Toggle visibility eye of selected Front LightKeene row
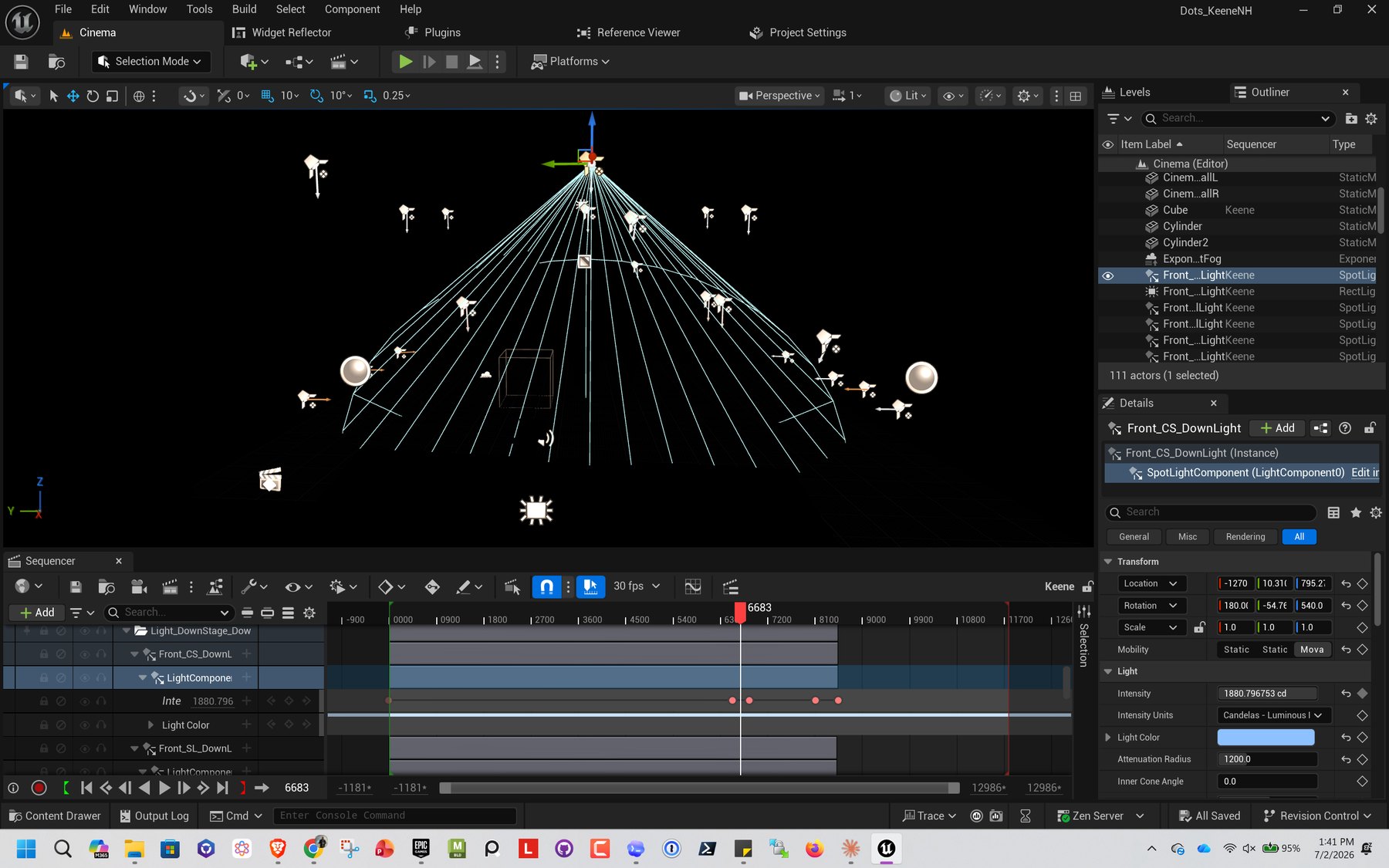The height and width of the screenshot is (868, 1389). tap(1108, 275)
